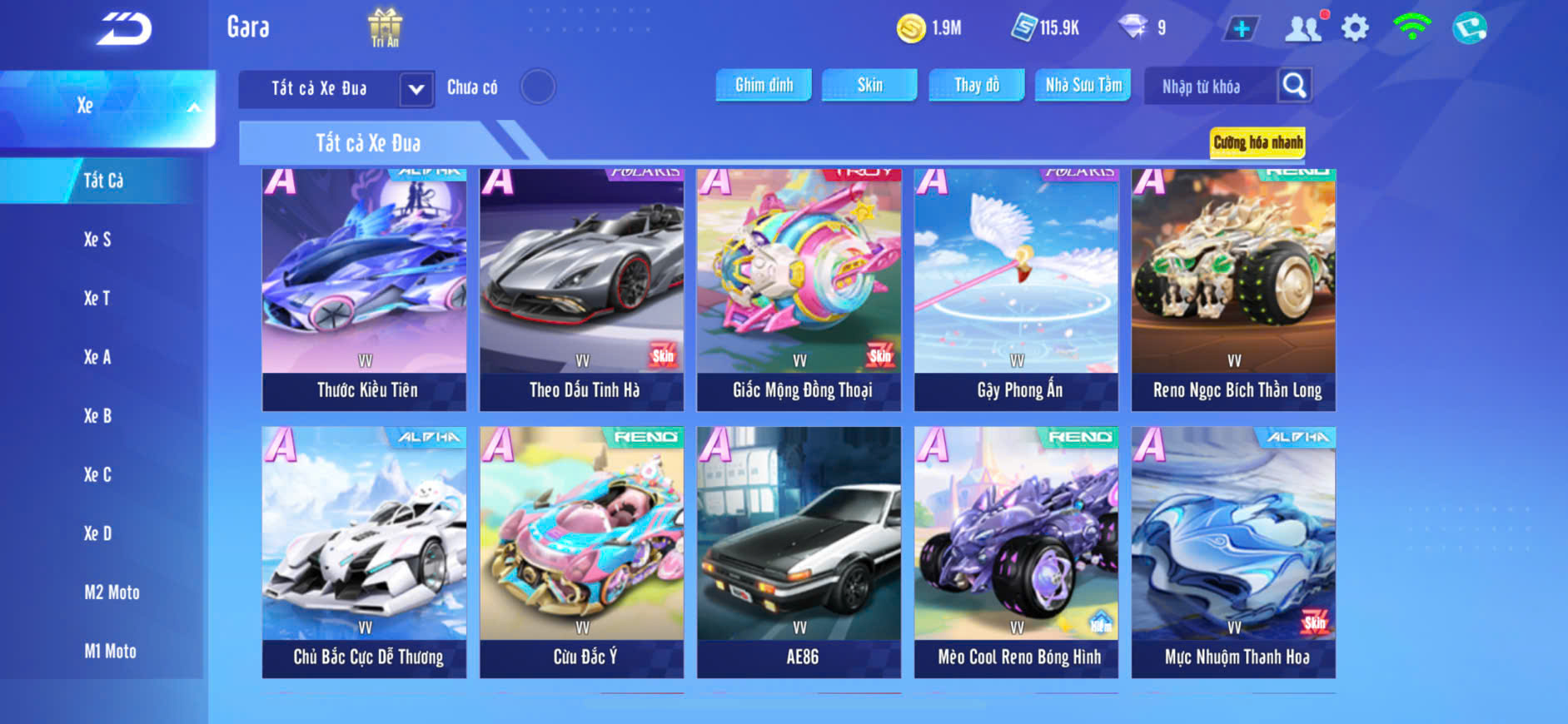Click the Nhà Sưu Tầm button
This screenshot has height=724, width=1568.
1083,85
